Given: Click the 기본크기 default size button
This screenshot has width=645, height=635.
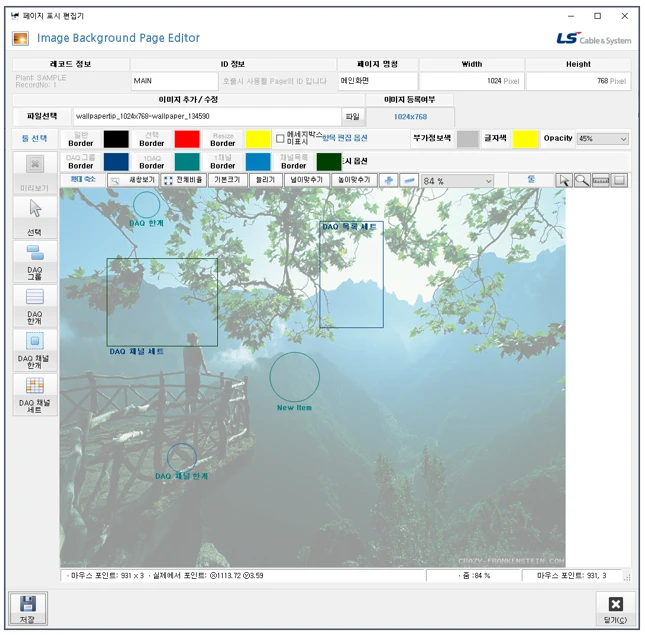Looking at the screenshot, I should tap(227, 180).
